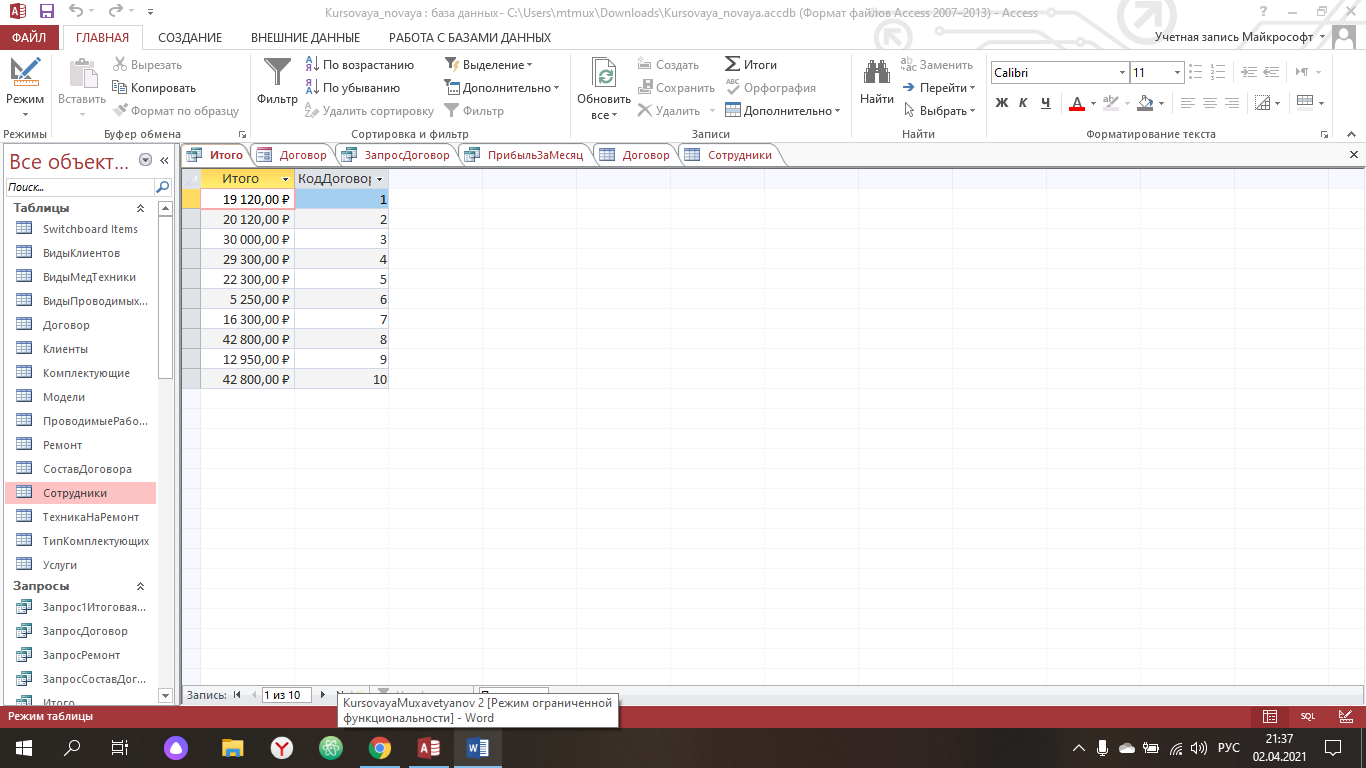Click the Итоги sigma button

coord(751,65)
